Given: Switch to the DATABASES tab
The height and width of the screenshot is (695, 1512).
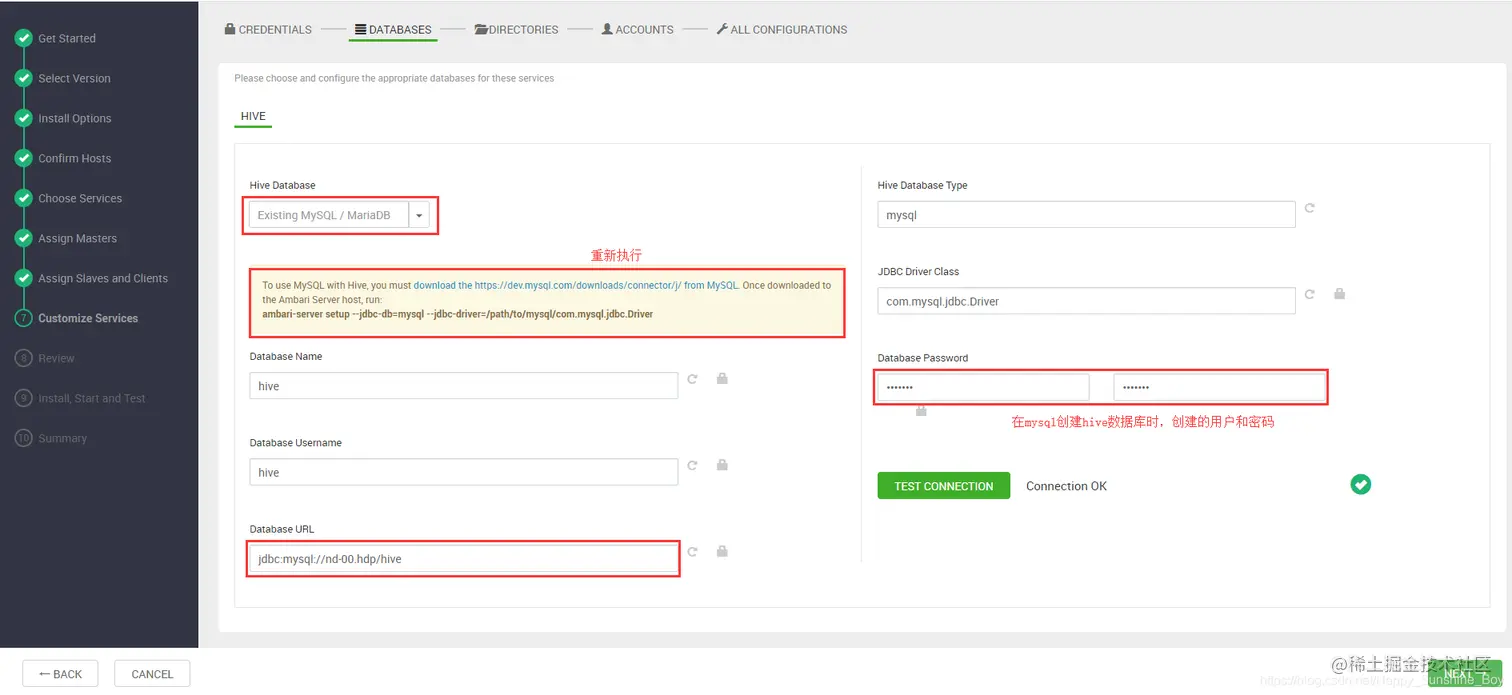Looking at the screenshot, I should [x=393, y=30].
